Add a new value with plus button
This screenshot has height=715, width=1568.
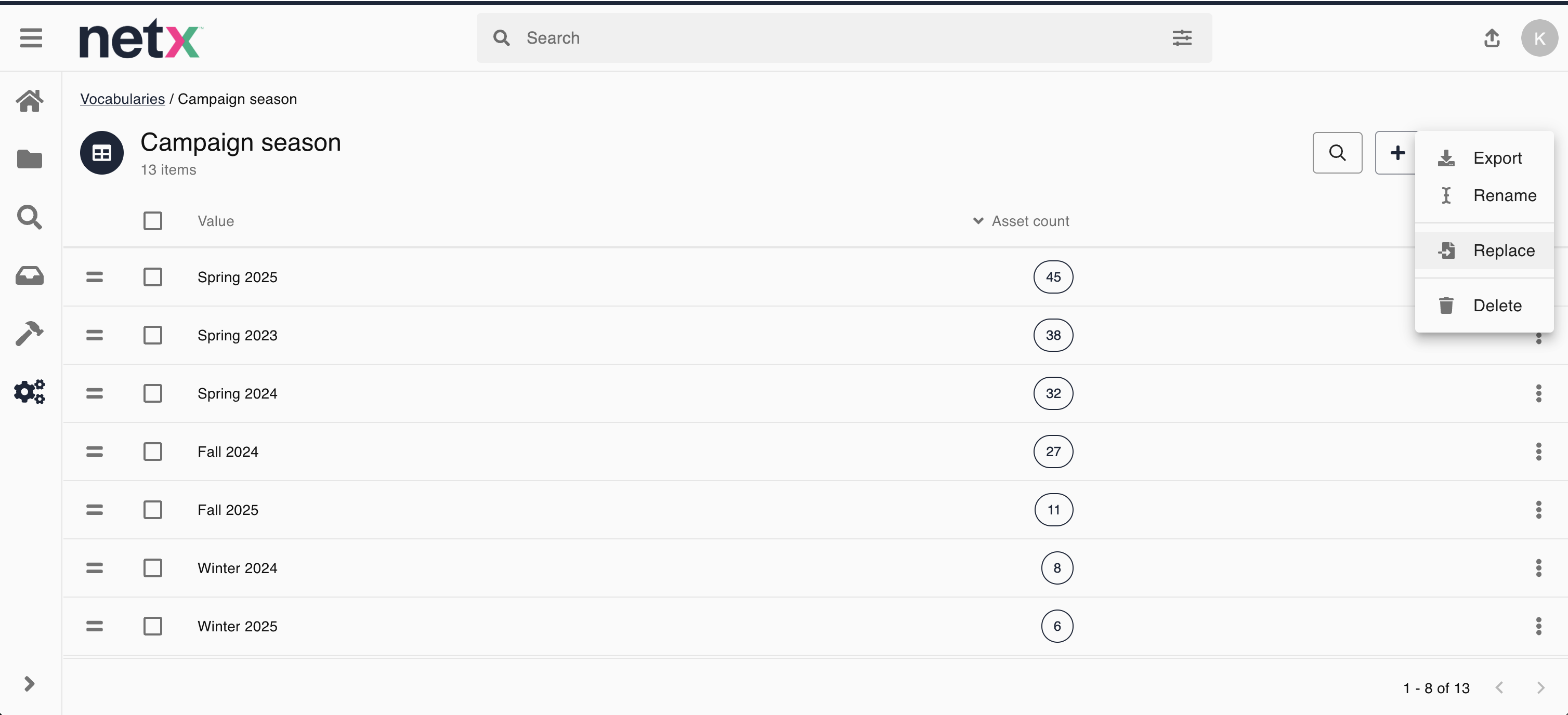[x=1397, y=153]
